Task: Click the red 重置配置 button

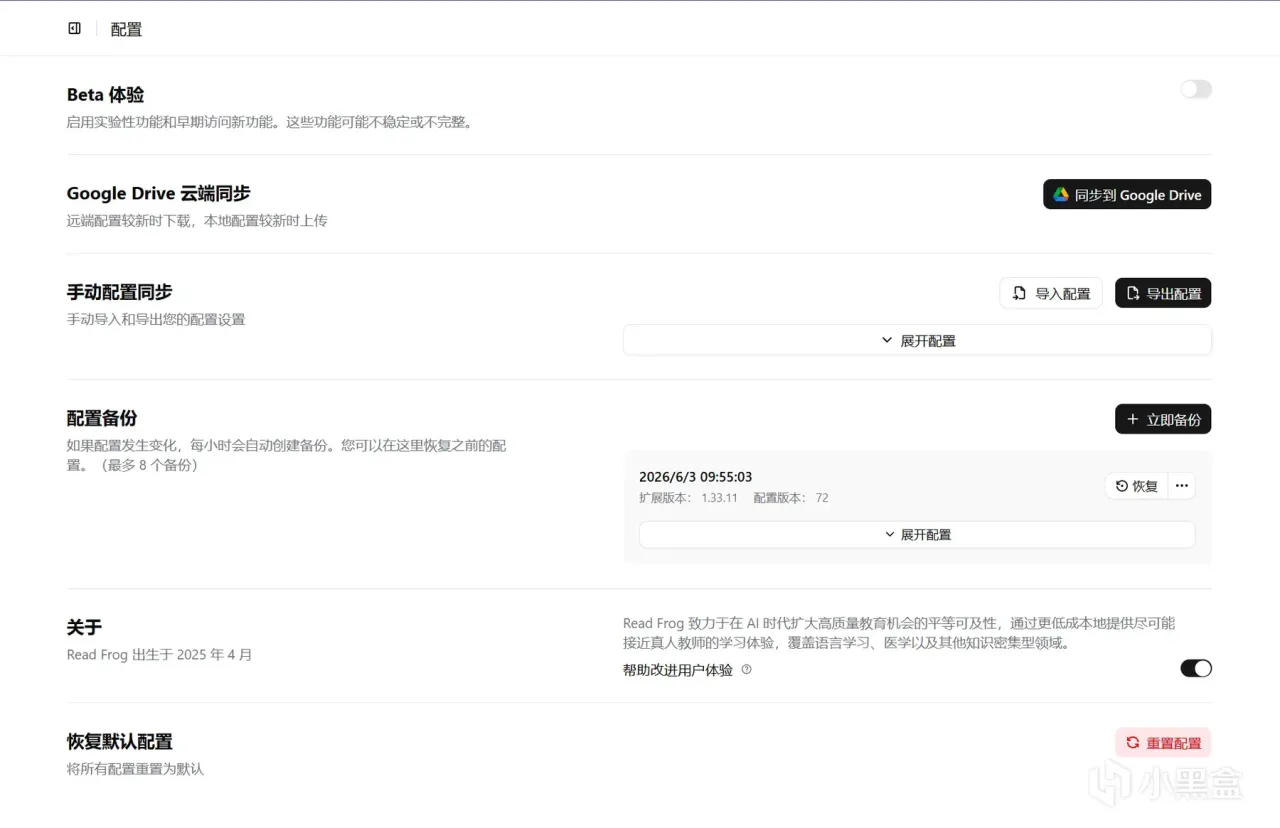Action: pos(1163,743)
